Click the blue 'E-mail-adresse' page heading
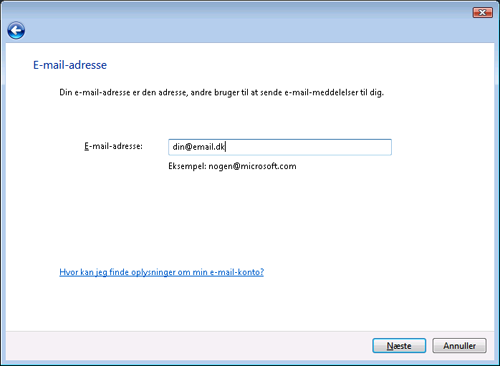500x366 pixels. [70, 65]
